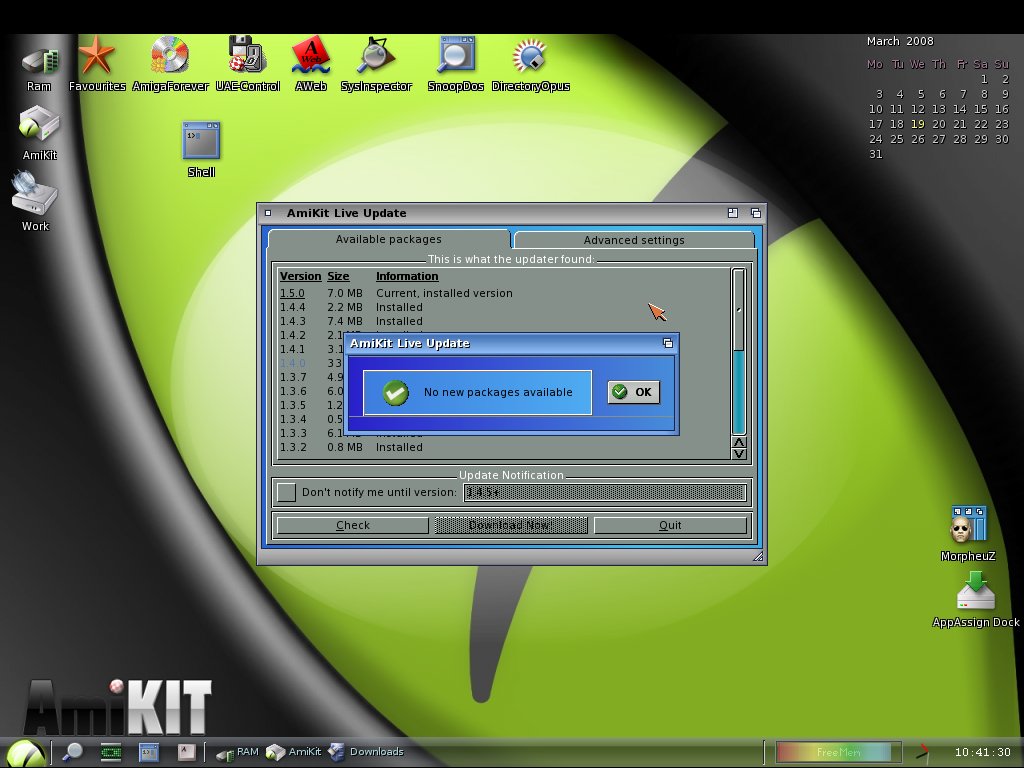Click the package list scroll up arrow

(739, 442)
